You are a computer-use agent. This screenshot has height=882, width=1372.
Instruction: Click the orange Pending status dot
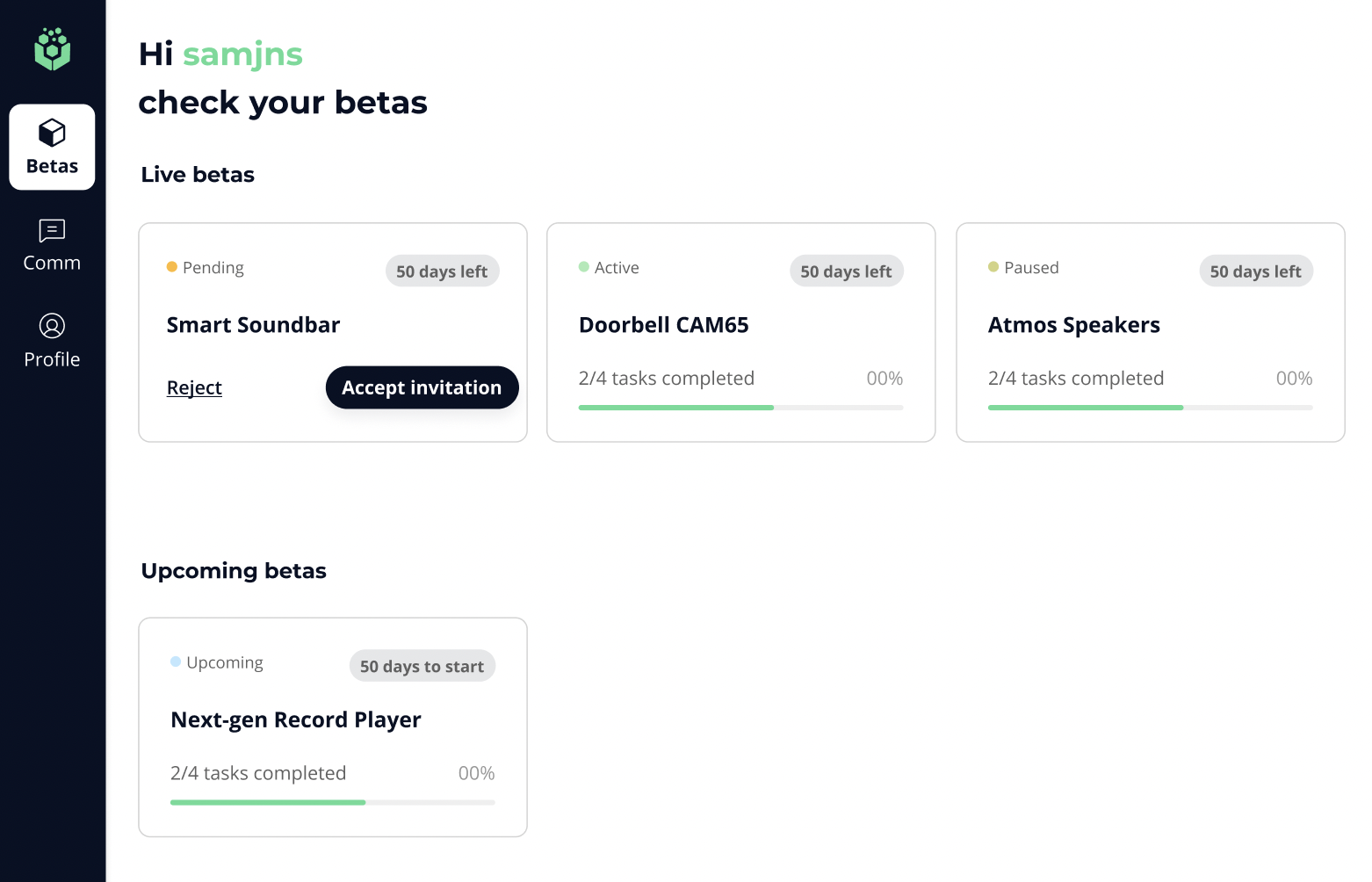(x=172, y=267)
